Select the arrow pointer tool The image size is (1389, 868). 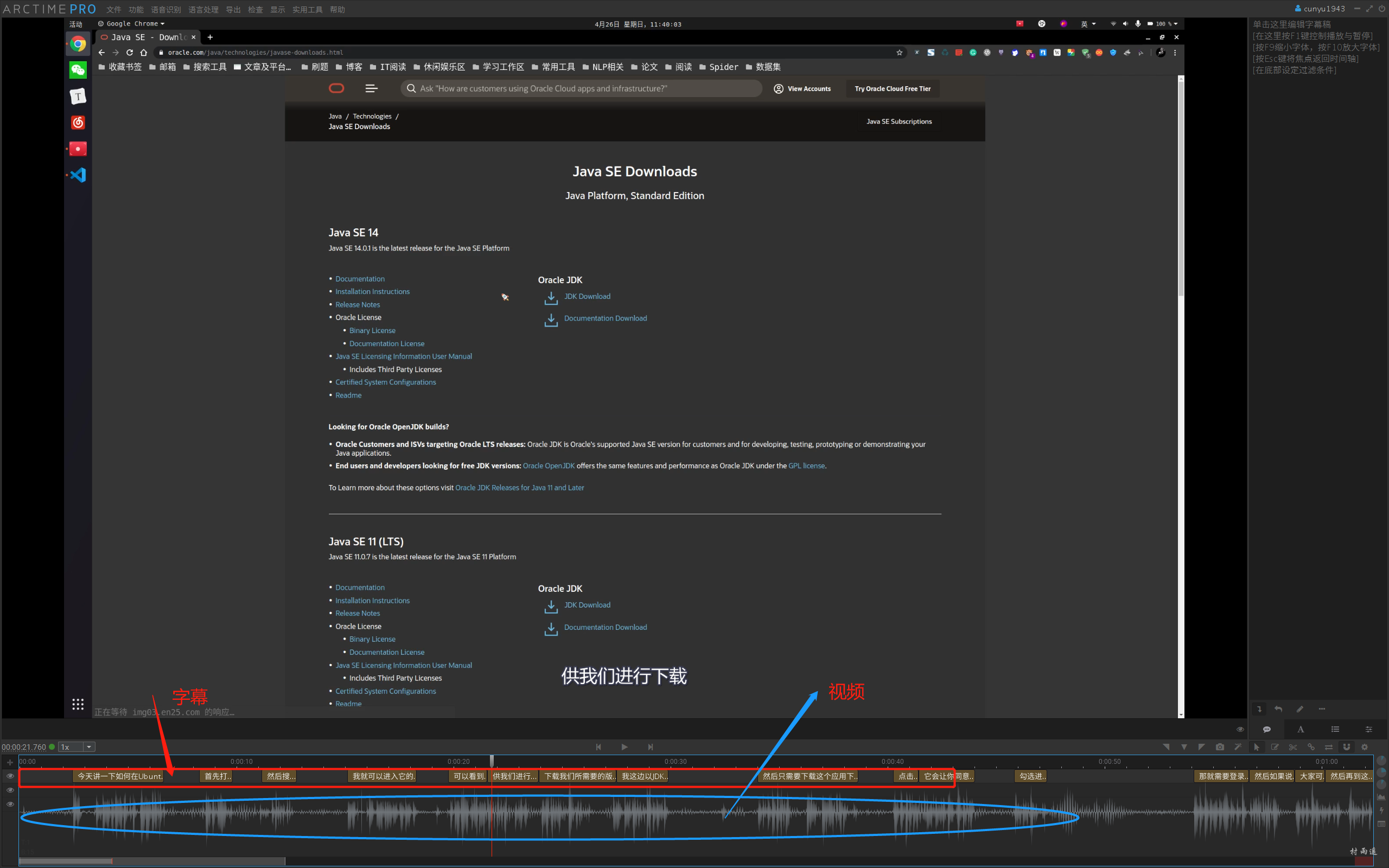coord(1257,747)
